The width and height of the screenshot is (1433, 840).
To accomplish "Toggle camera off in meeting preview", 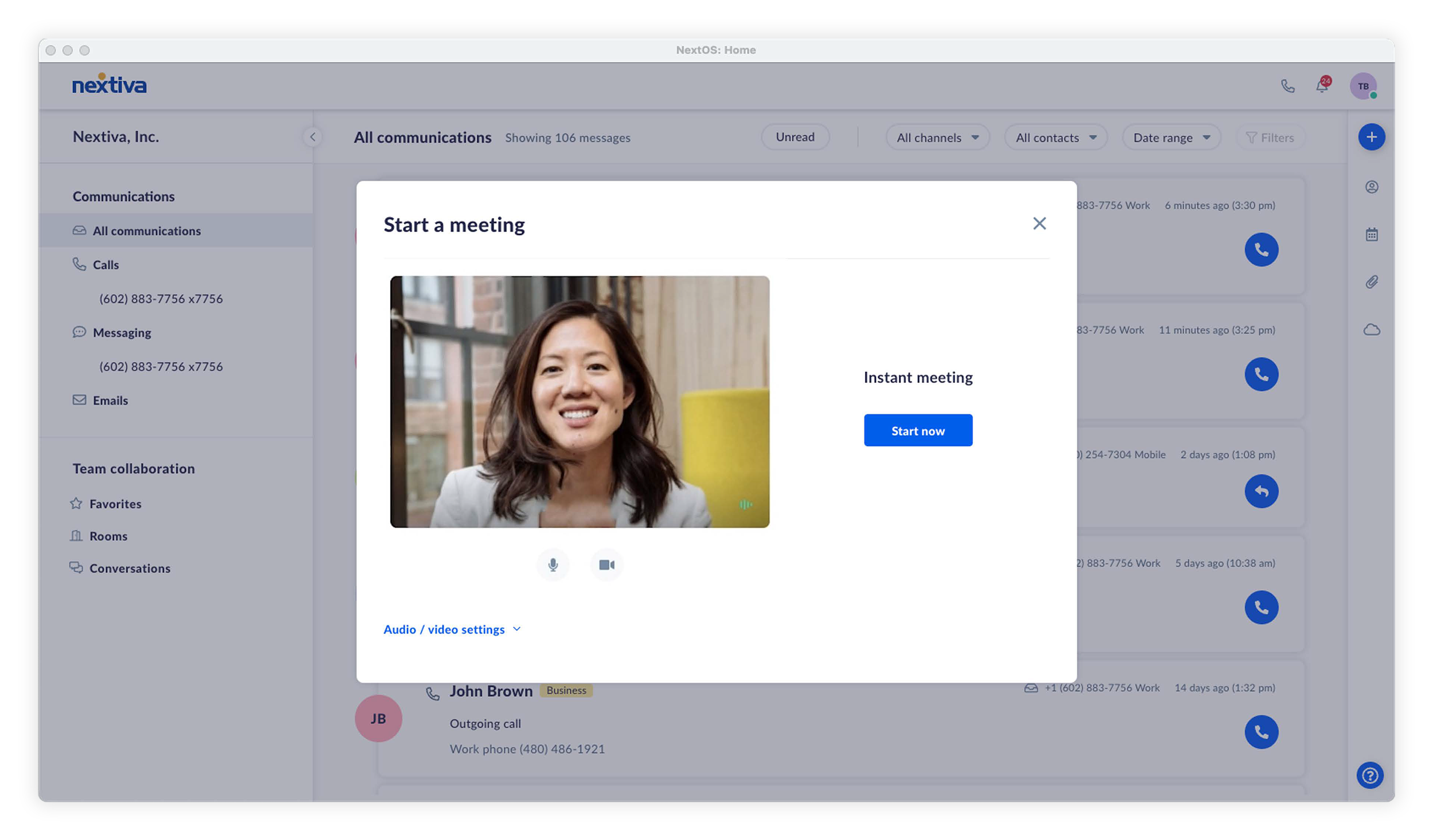I will (x=607, y=564).
